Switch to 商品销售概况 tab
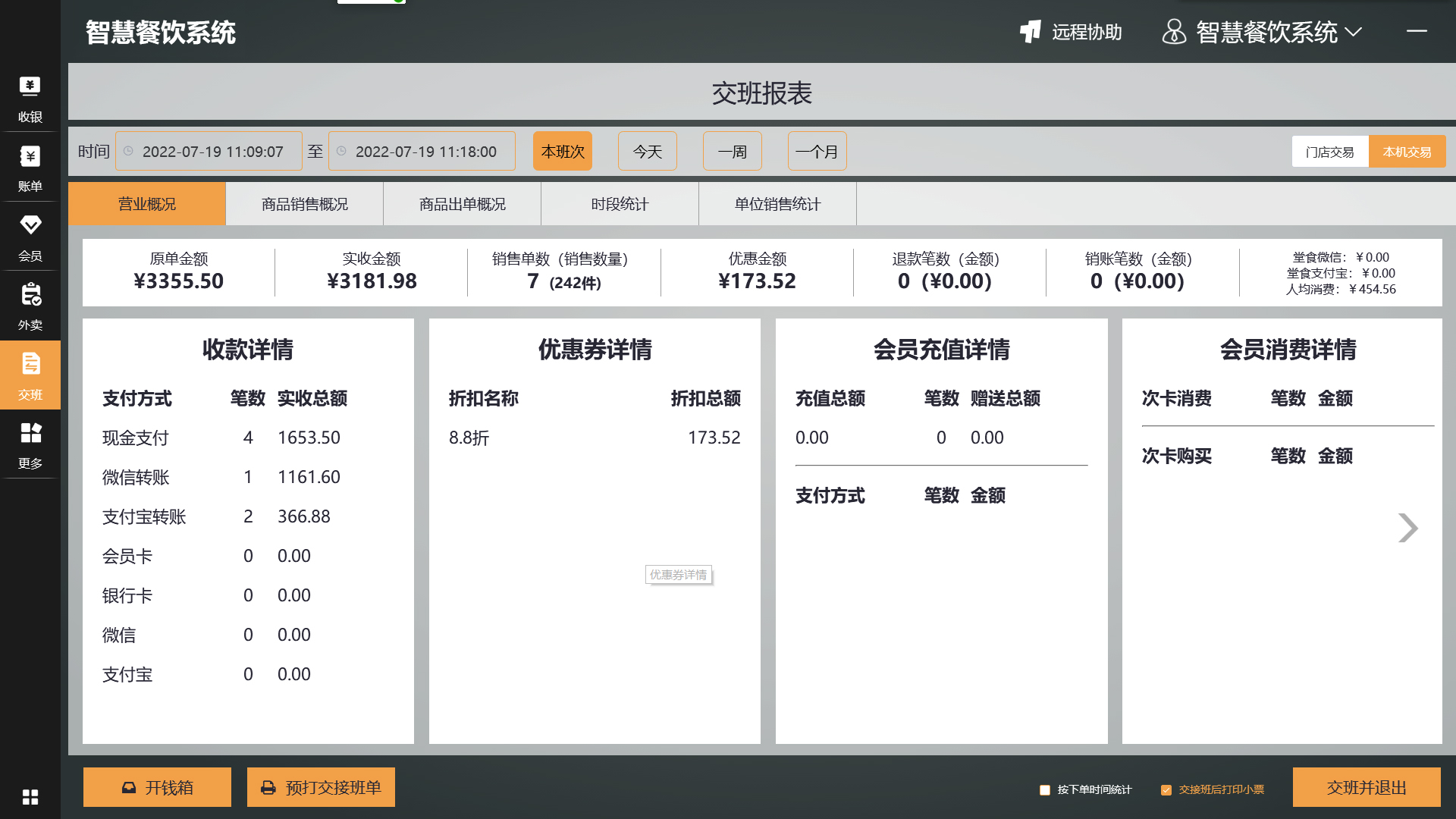Viewport: 1456px width, 819px height. pos(305,204)
